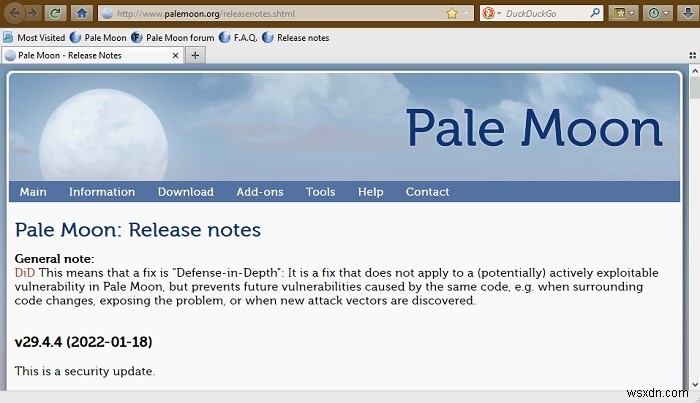
Task: Click the scrollbar up arrow
Action: tap(695, 71)
